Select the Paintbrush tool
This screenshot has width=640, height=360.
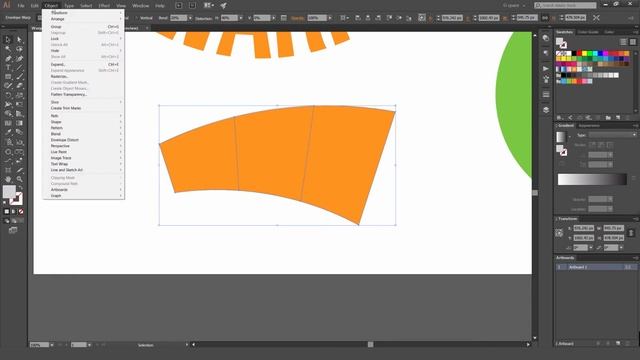pos(19,77)
